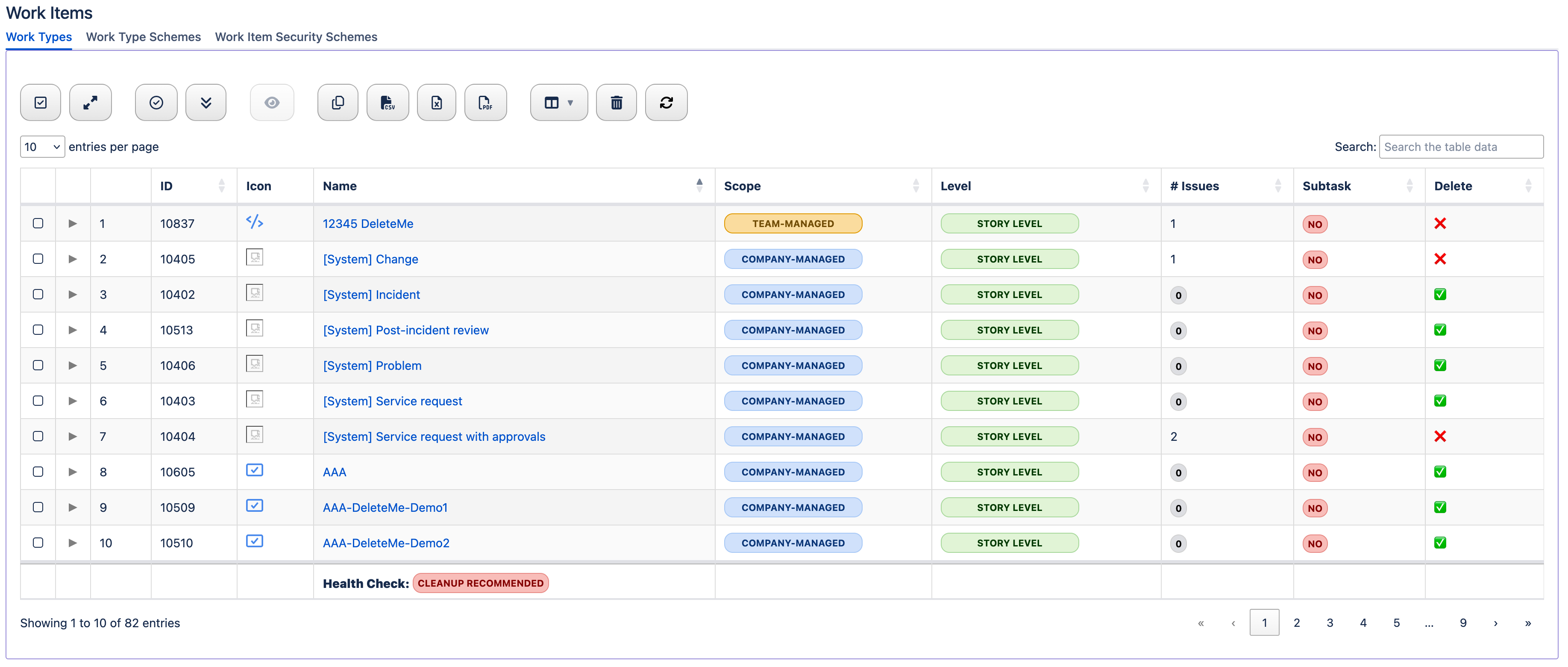1568x667 pixels.
Task: Click the copy to clipboard button
Action: pyautogui.click(x=338, y=102)
